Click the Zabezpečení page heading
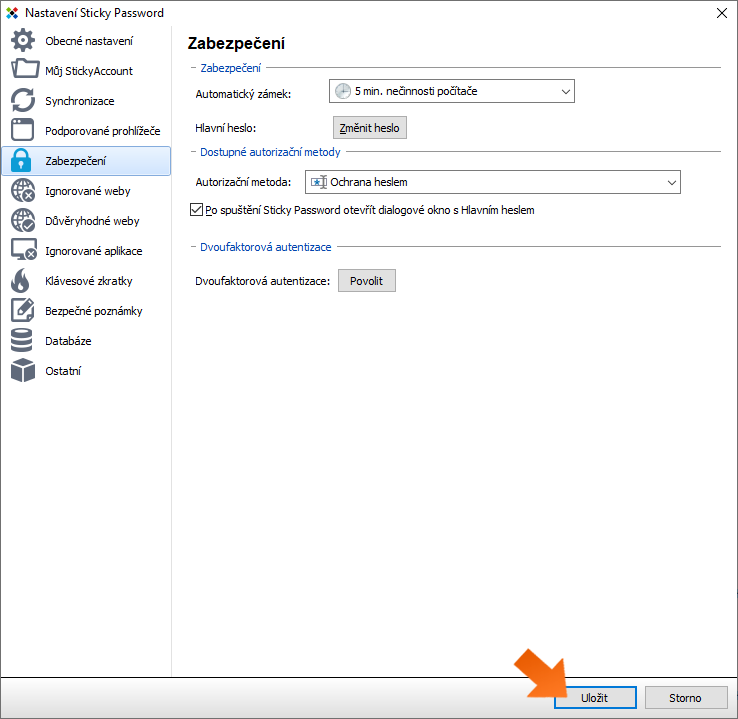This screenshot has height=719, width=738. coord(236,44)
